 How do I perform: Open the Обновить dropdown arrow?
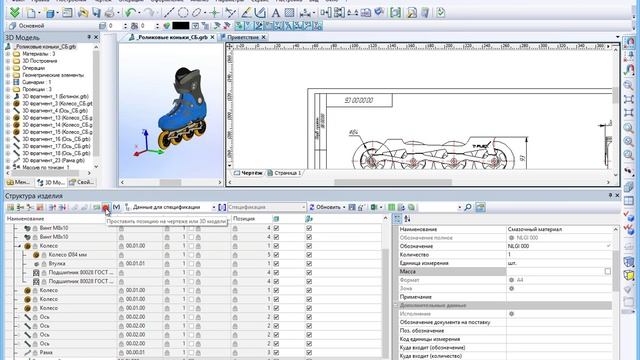344,207
